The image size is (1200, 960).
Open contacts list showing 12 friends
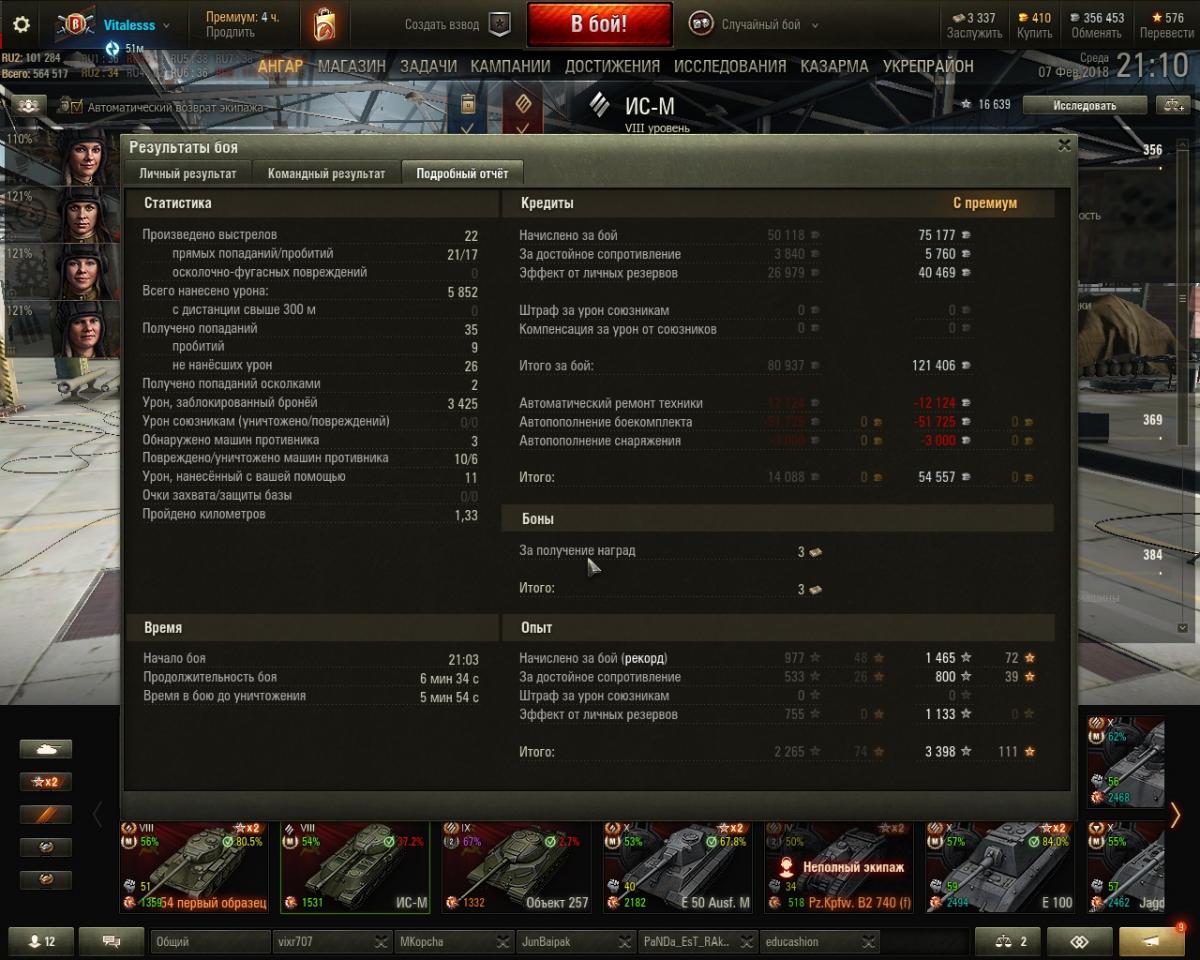42,941
